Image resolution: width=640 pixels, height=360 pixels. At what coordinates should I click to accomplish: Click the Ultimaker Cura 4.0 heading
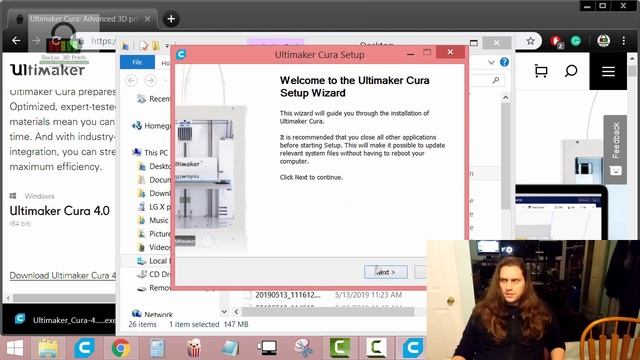tap(60, 211)
